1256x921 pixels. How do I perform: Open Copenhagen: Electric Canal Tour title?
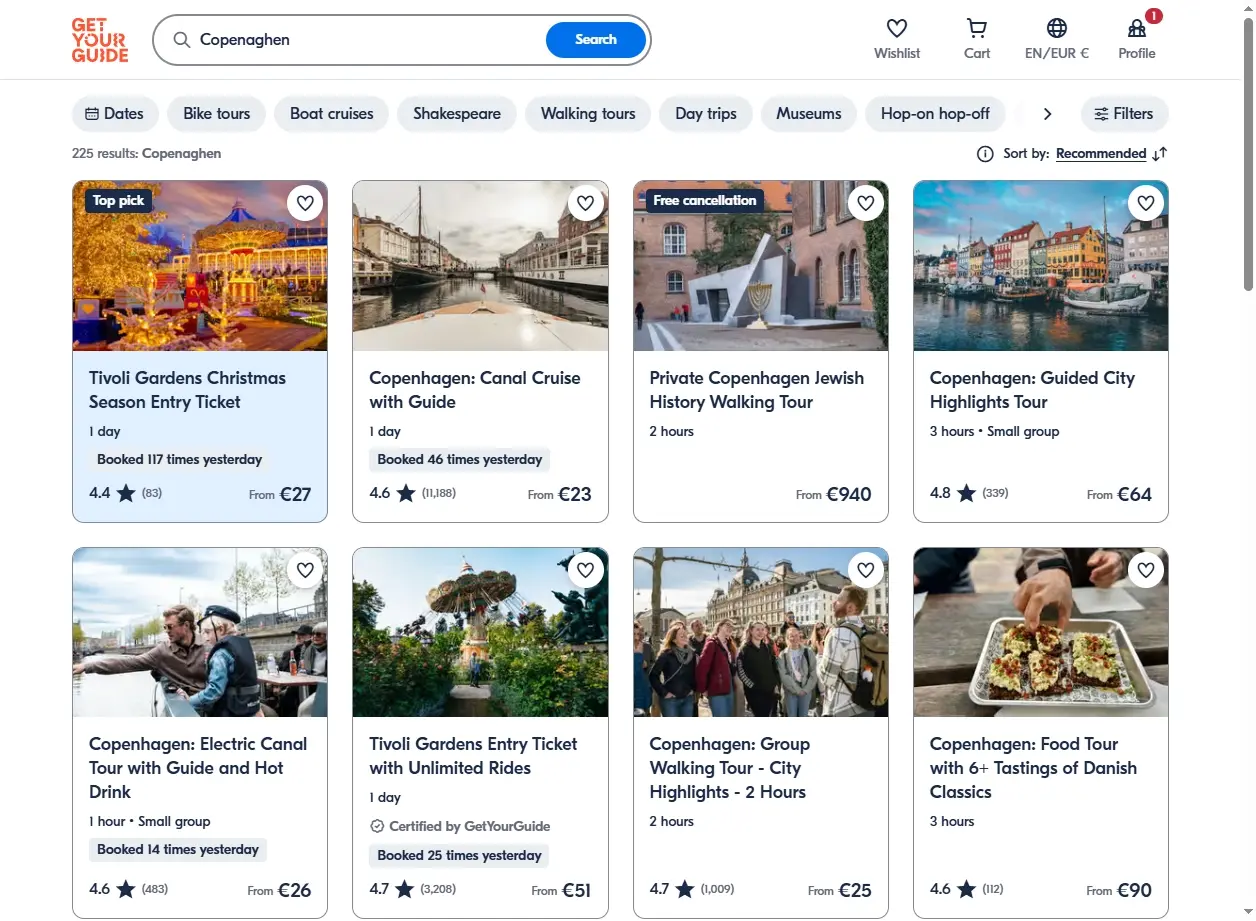(x=198, y=768)
